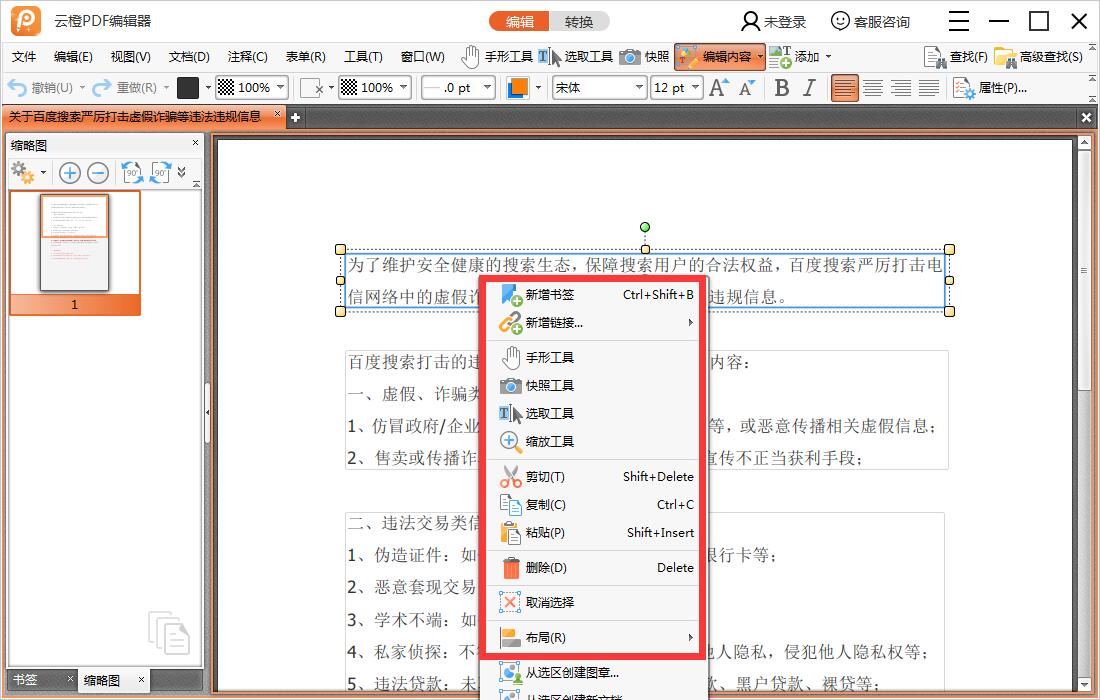The image size is (1100, 700).
Task: Select the Hand tool in toolbar
Action: click(x=497, y=57)
